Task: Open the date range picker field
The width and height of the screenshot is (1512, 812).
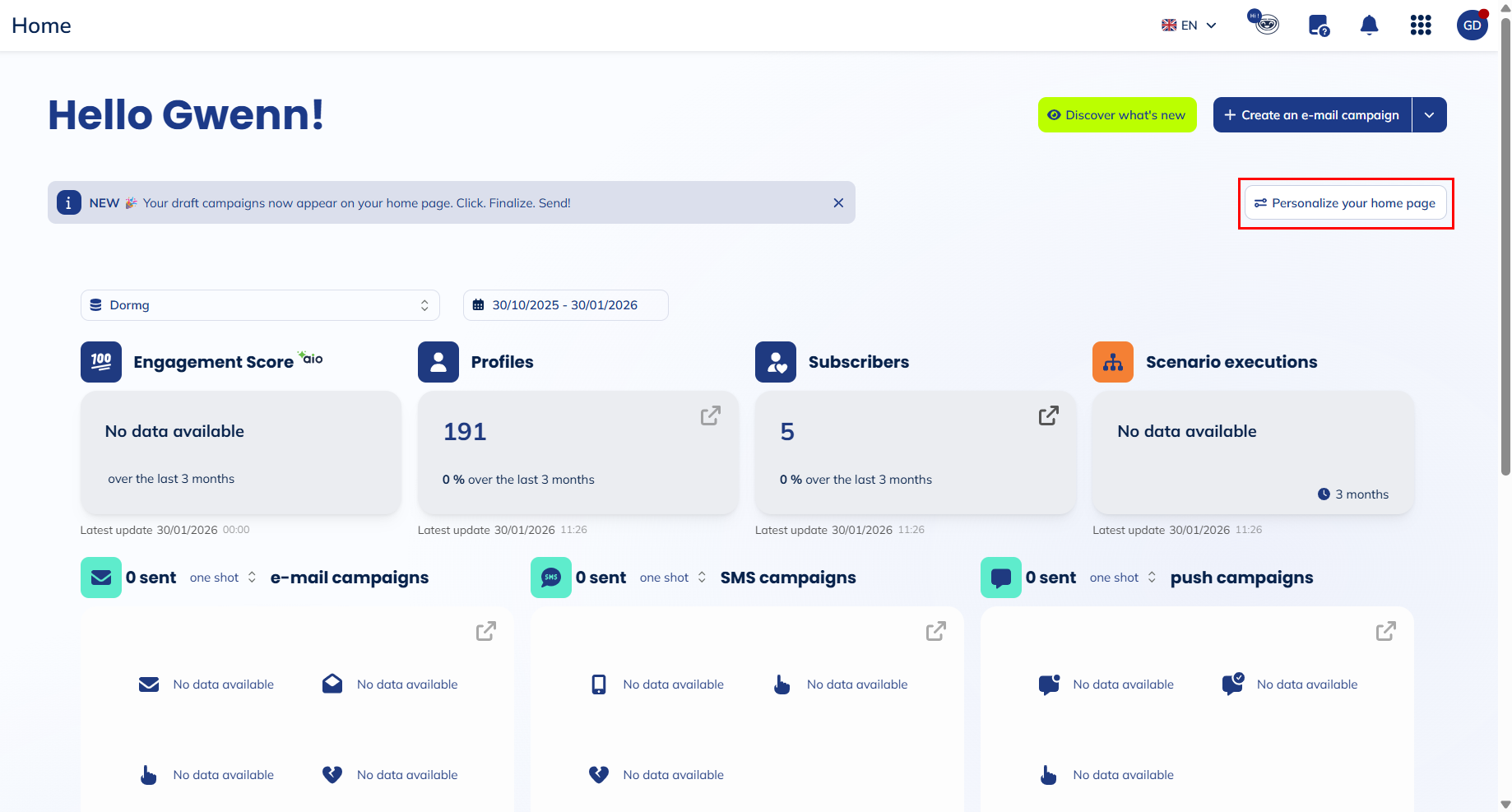Action: [565, 305]
